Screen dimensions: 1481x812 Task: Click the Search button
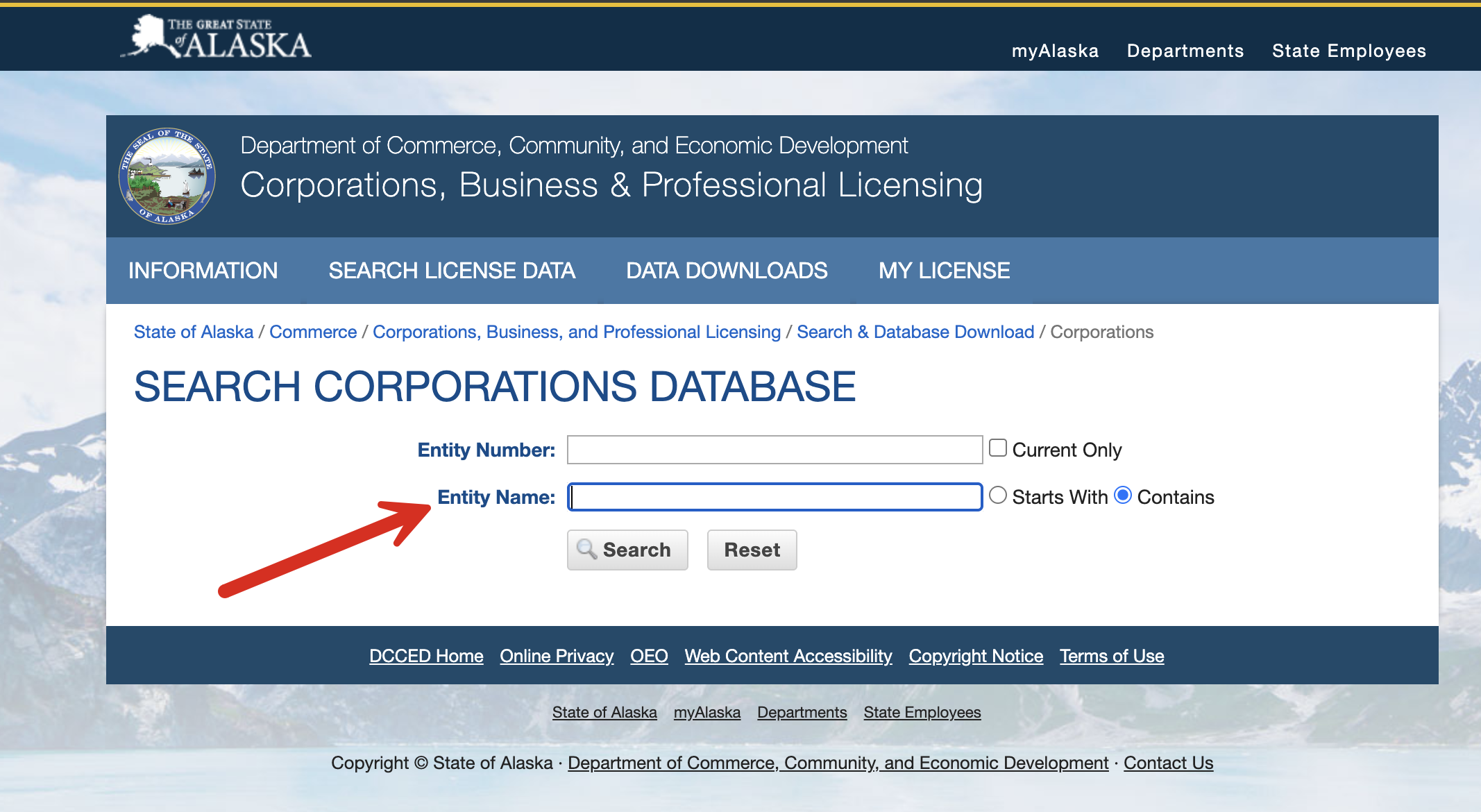point(627,550)
